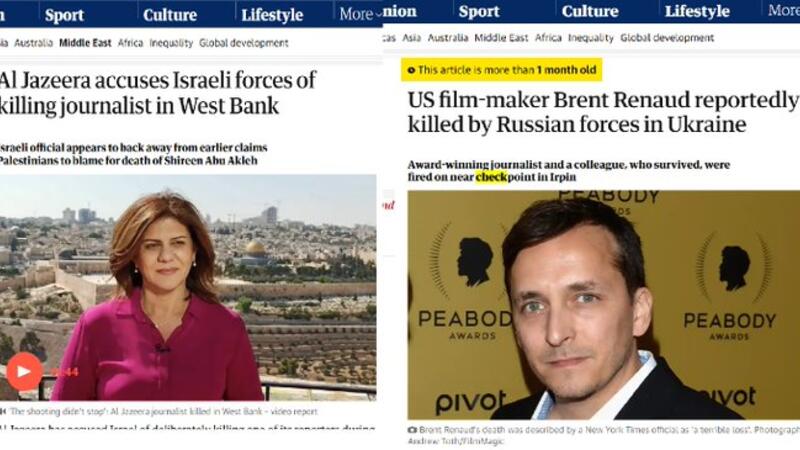Open the Sport section in left page
Viewport: 800px width, 450px height.
pyautogui.click(x=64, y=15)
